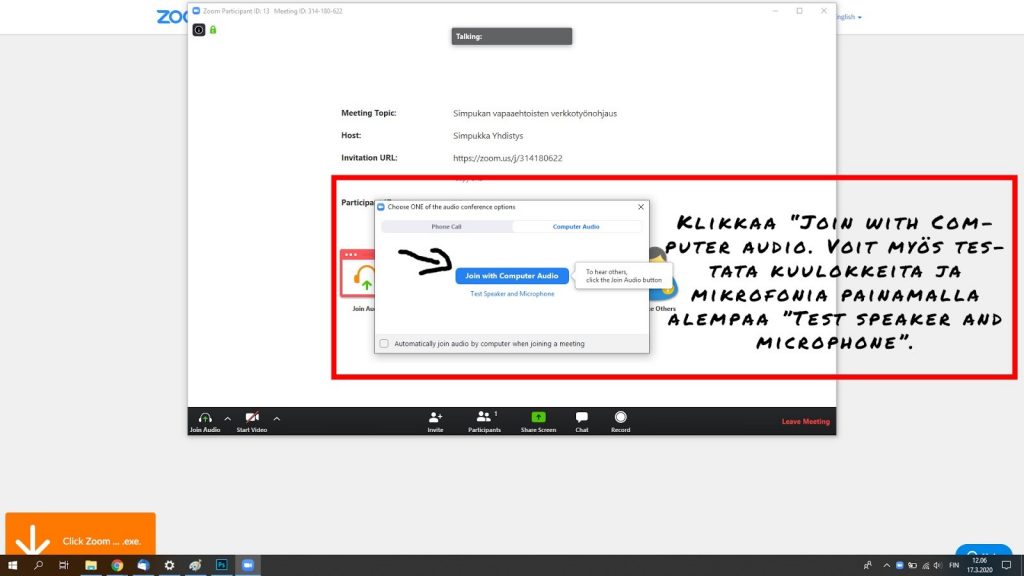Open Settings gear from the taskbar
This screenshot has height=576, width=1024.
[169, 566]
